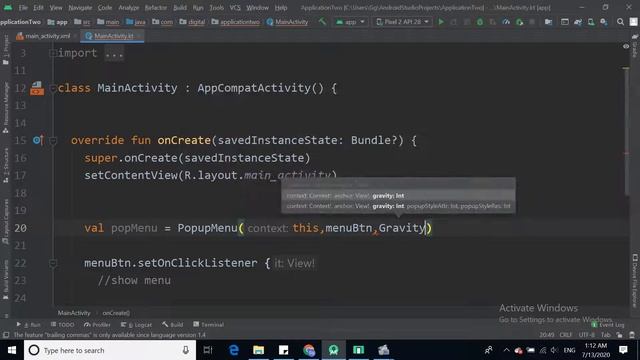The height and width of the screenshot is (360, 640).
Task: Click the Run Anything icon in toolbar
Action: point(565,22)
